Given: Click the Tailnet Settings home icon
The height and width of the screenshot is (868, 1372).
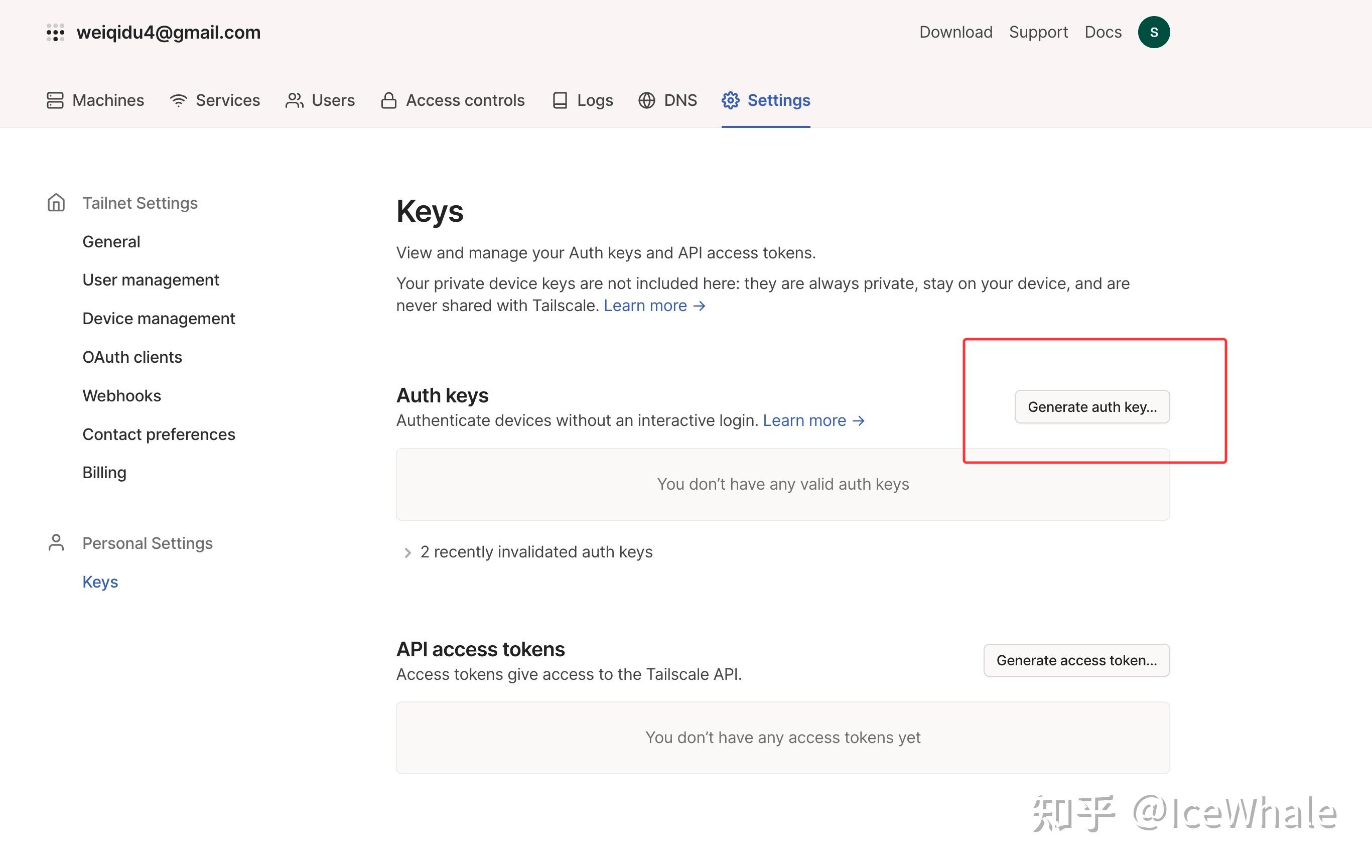Looking at the screenshot, I should click(56, 203).
